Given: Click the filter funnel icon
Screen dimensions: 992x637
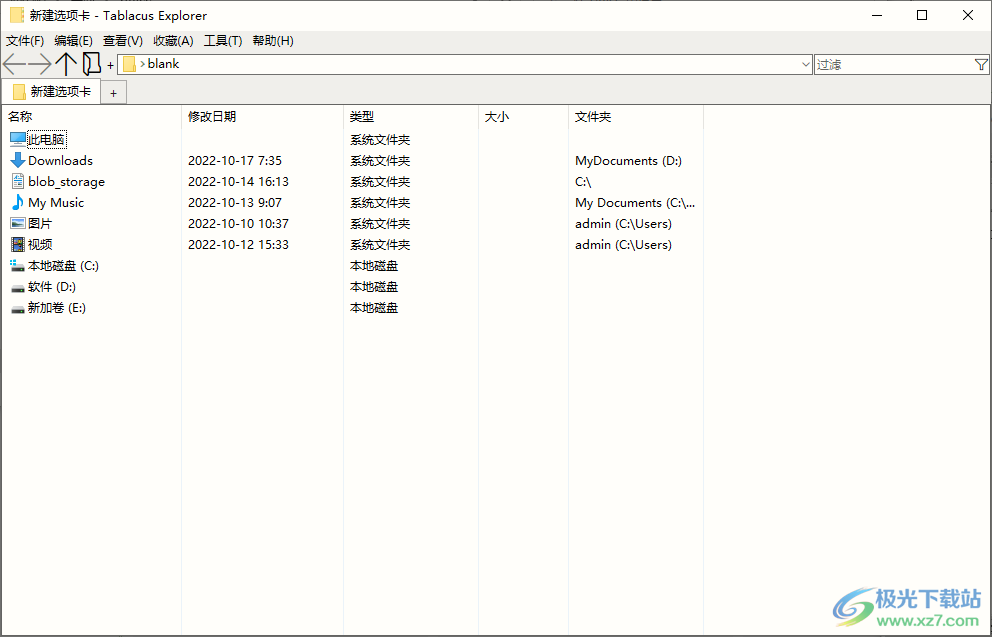Looking at the screenshot, I should click(x=981, y=65).
